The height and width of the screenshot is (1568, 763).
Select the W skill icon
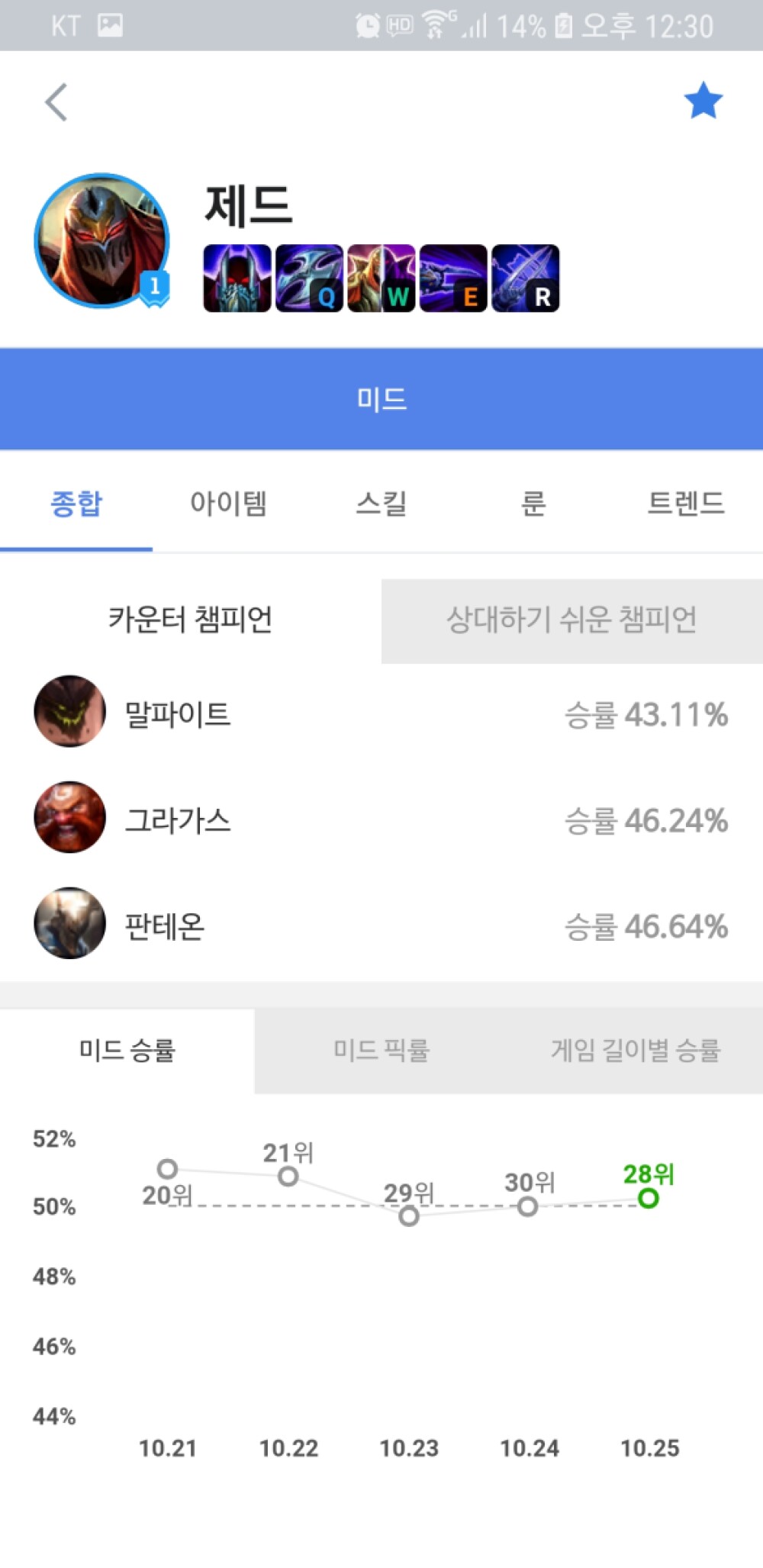coord(381,279)
